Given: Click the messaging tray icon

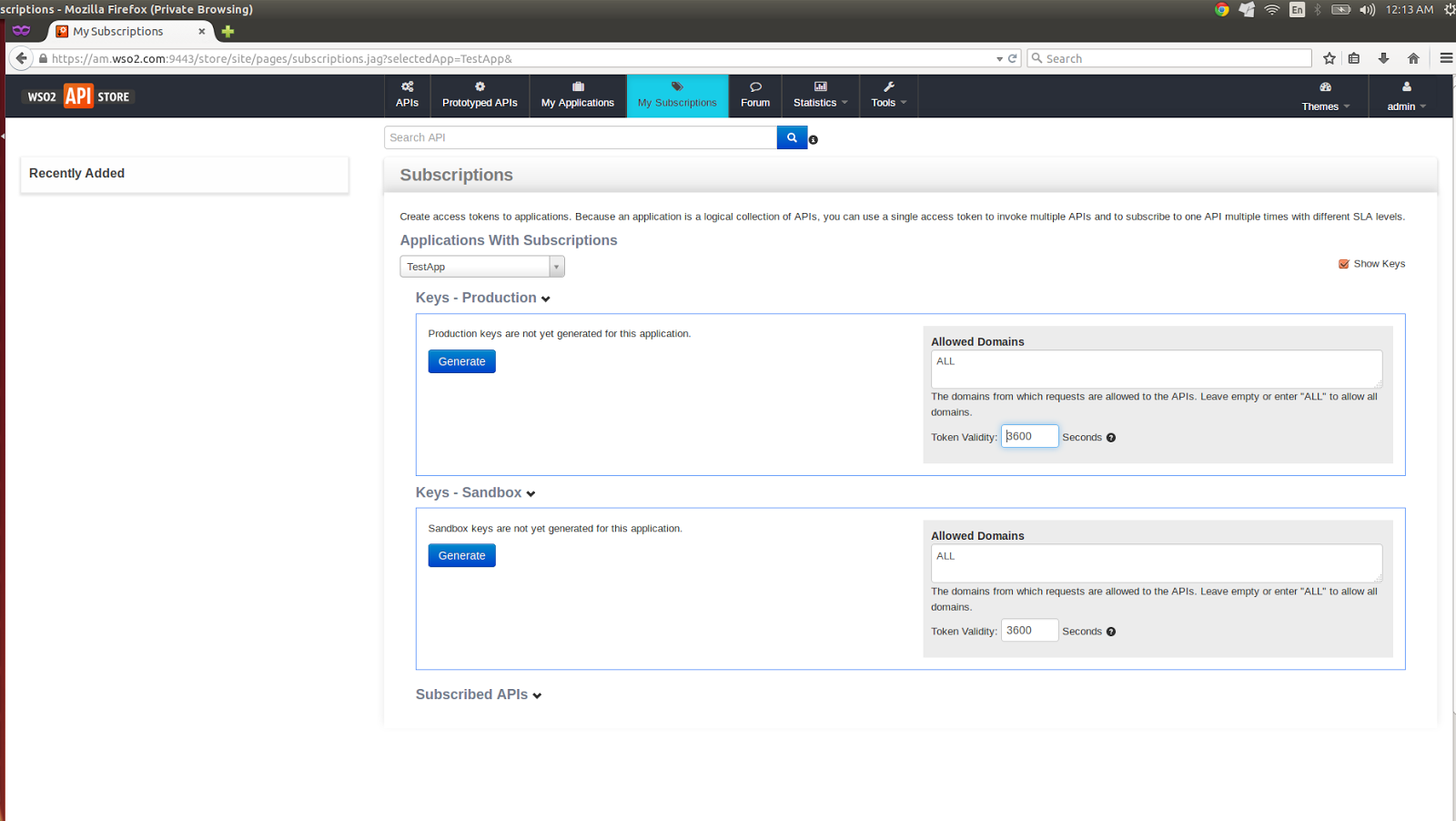Looking at the screenshot, I should [1247, 9].
